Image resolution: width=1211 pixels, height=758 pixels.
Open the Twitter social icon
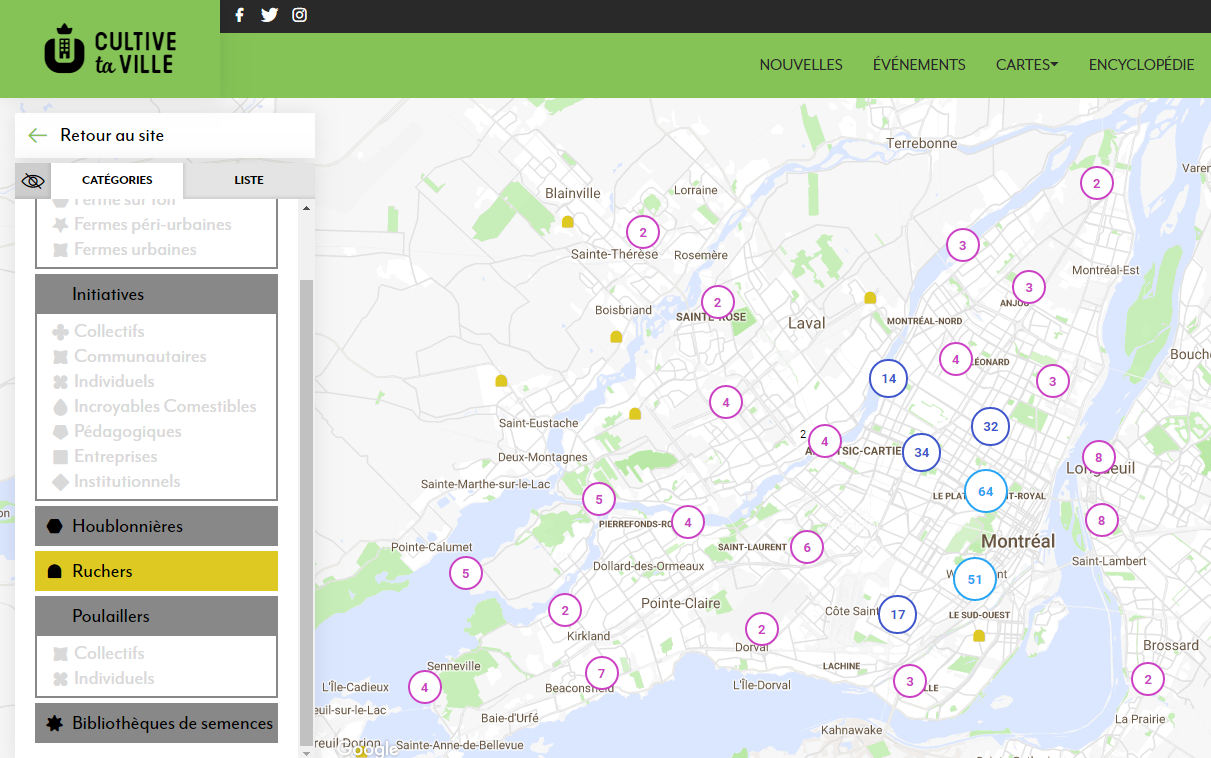click(269, 15)
